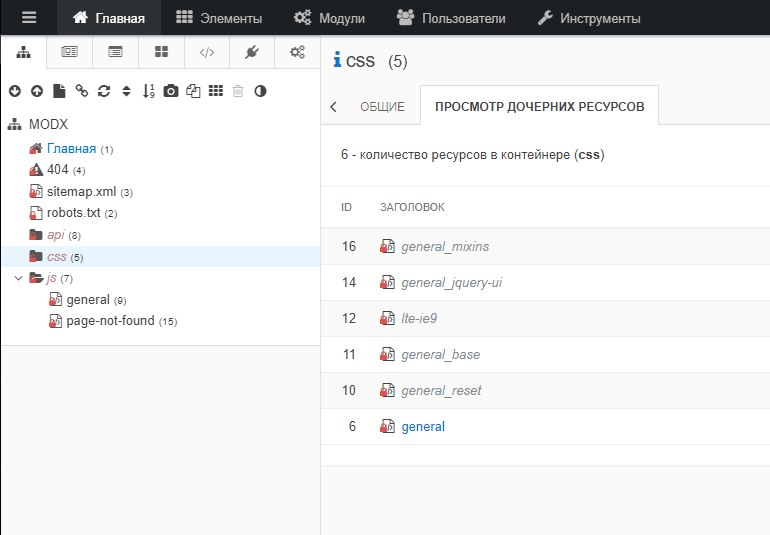Click the ЗАГОЛОВОК column header
The image size is (770, 535).
point(412,207)
